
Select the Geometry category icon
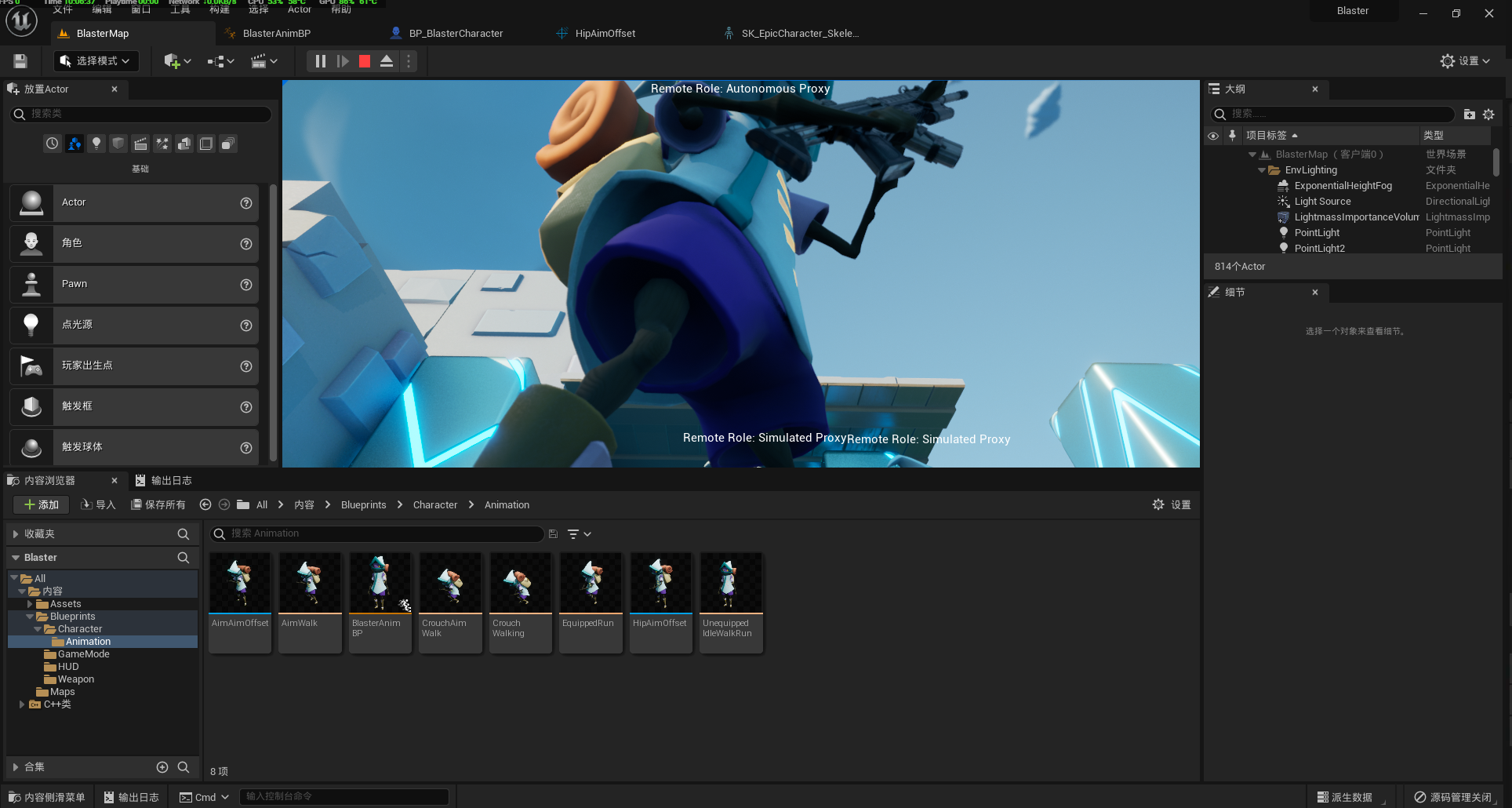pos(184,144)
